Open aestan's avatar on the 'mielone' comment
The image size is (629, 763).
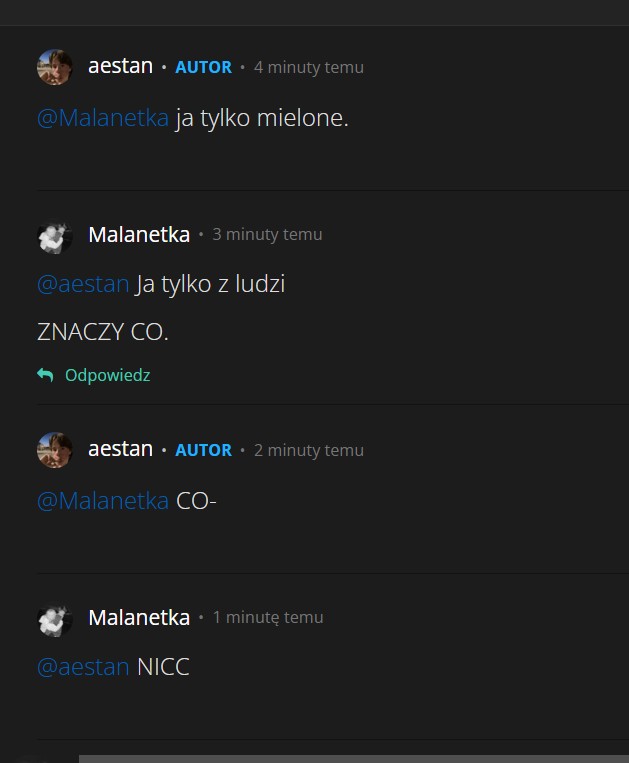54,67
